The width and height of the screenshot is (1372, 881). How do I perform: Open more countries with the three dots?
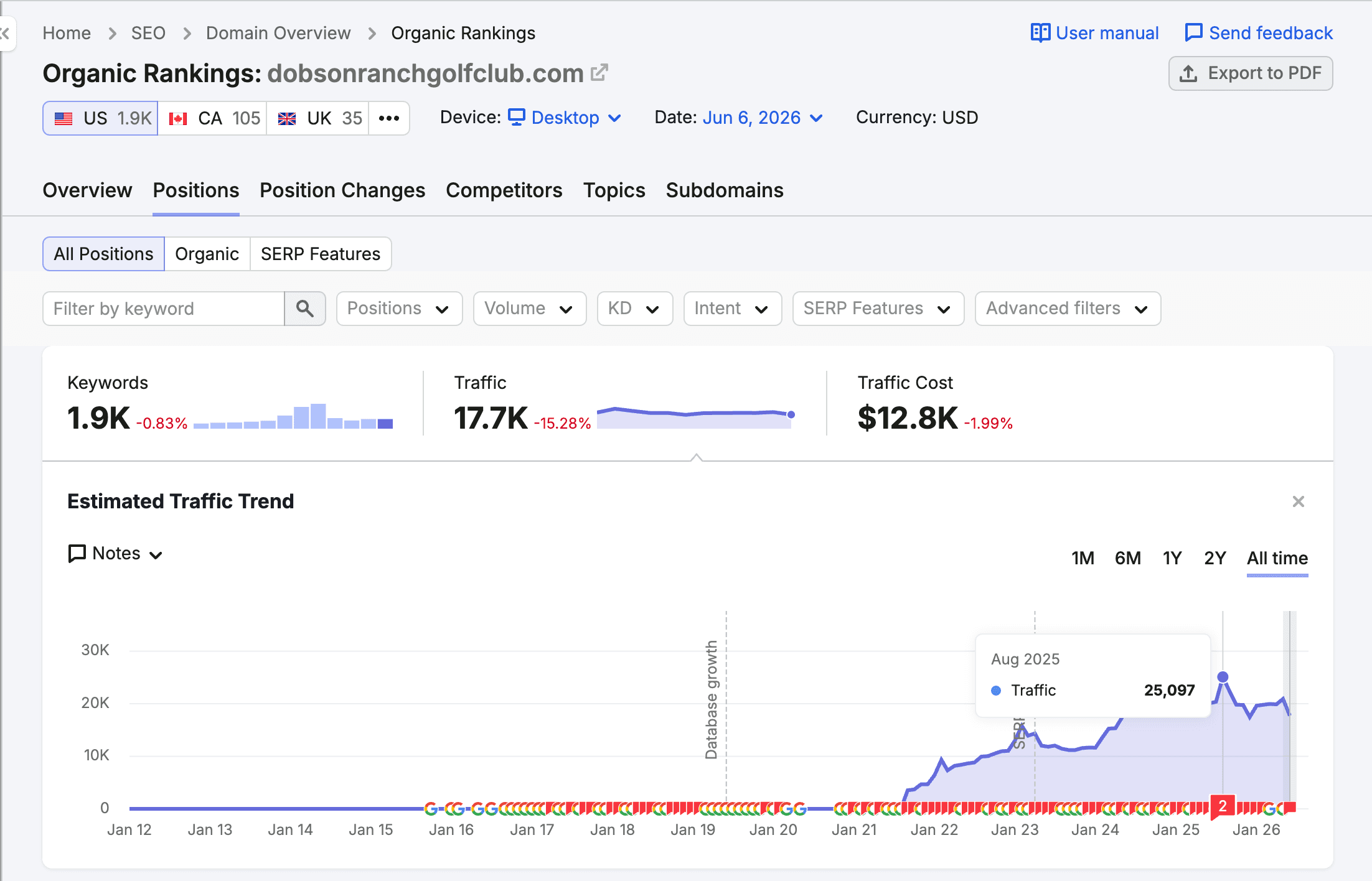389,118
